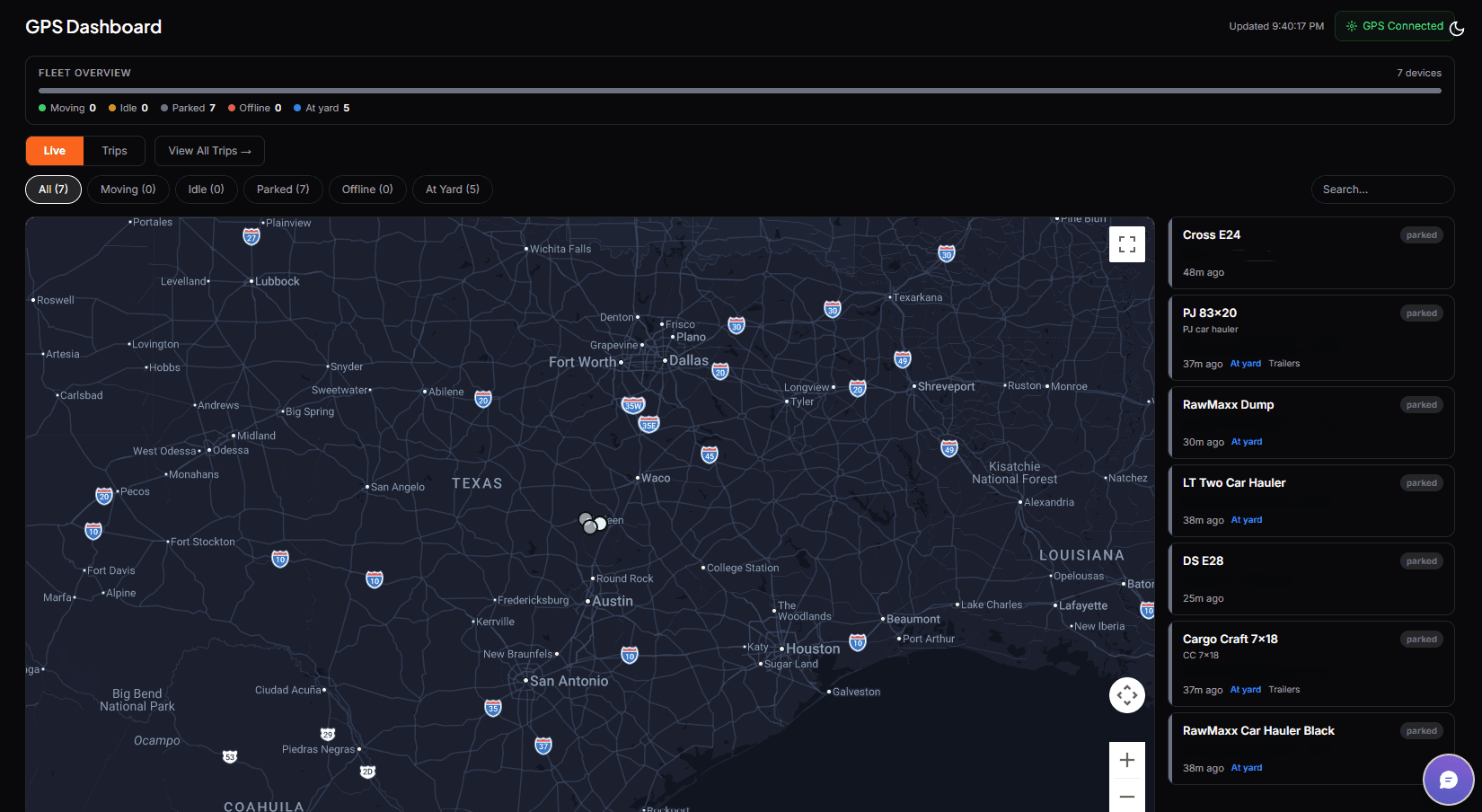Open the chat widget

coord(1449,780)
